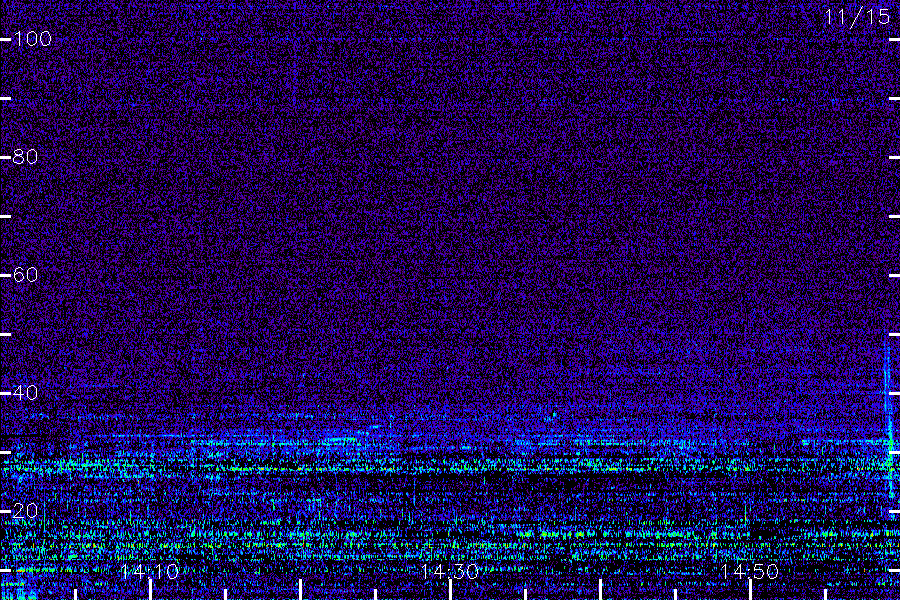Click the 100 frequency axis label
Image resolution: width=900 pixels, height=600 pixels.
pyautogui.click(x=33, y=39)
